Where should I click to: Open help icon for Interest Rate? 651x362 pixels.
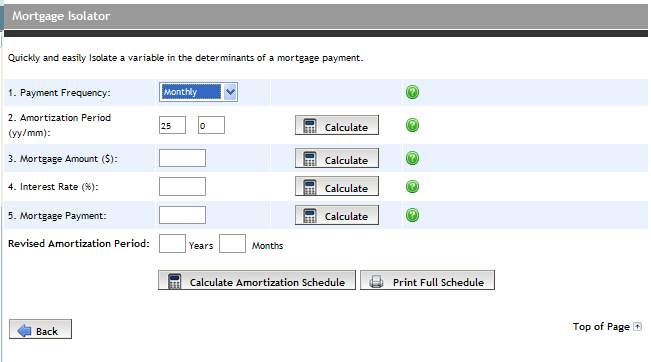coord(412,186)
